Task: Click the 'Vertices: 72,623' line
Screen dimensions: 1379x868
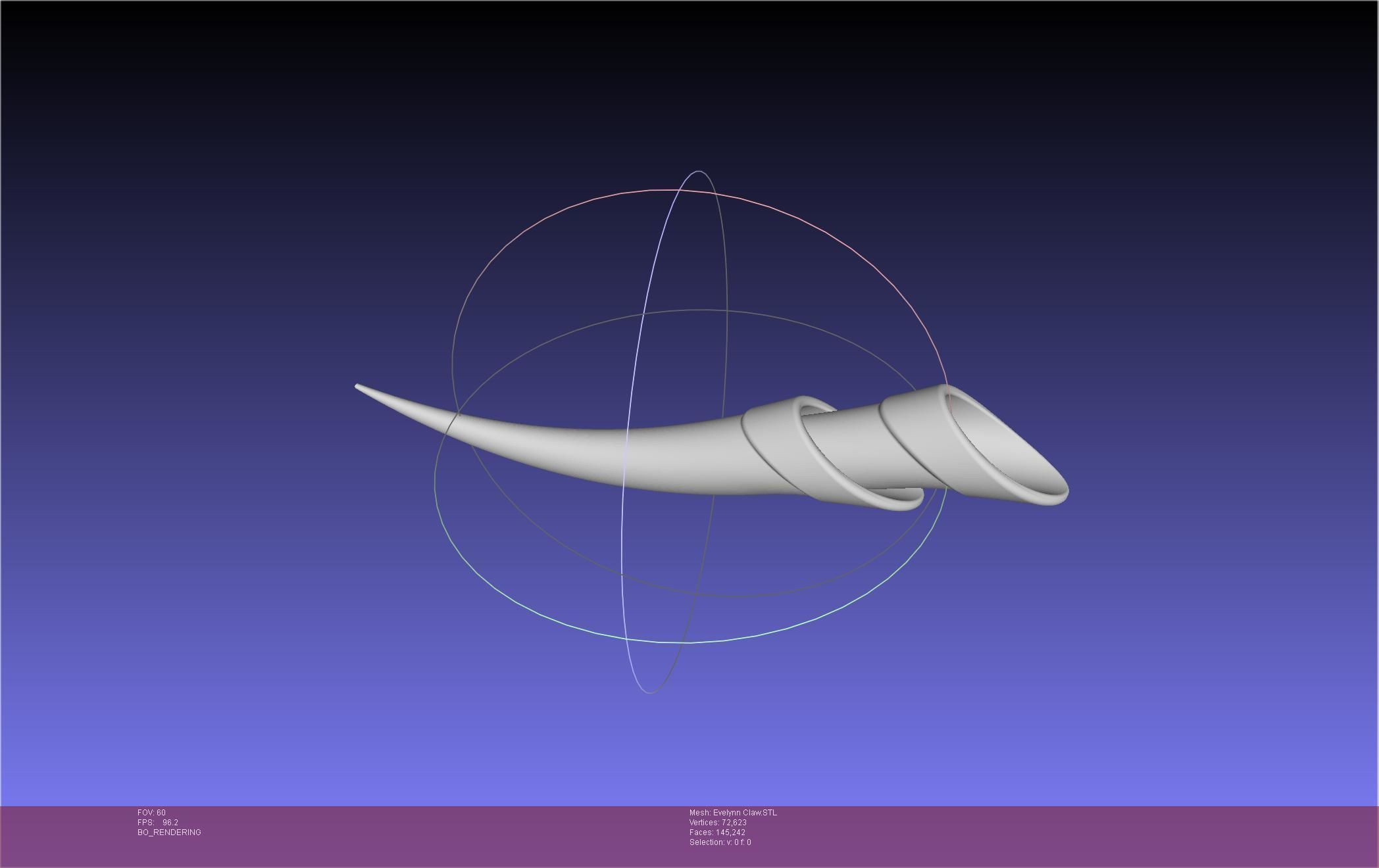Action: pyautogui.click(x=718, y=823)
